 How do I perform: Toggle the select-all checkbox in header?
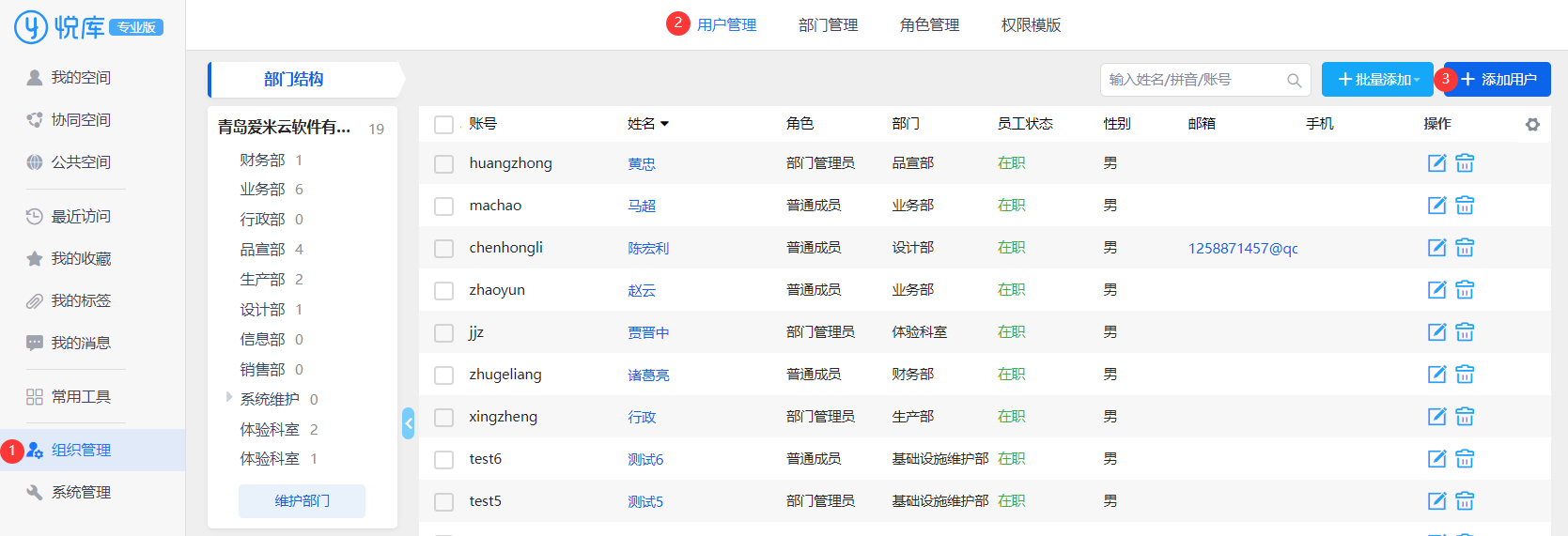(443, 125)
